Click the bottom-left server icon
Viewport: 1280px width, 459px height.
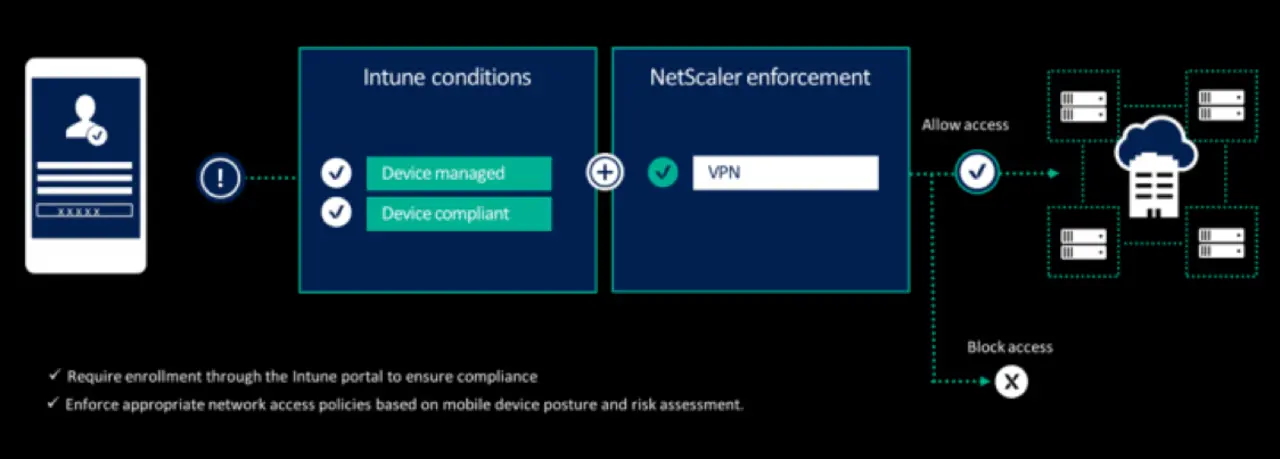(x=1083, y=241)
